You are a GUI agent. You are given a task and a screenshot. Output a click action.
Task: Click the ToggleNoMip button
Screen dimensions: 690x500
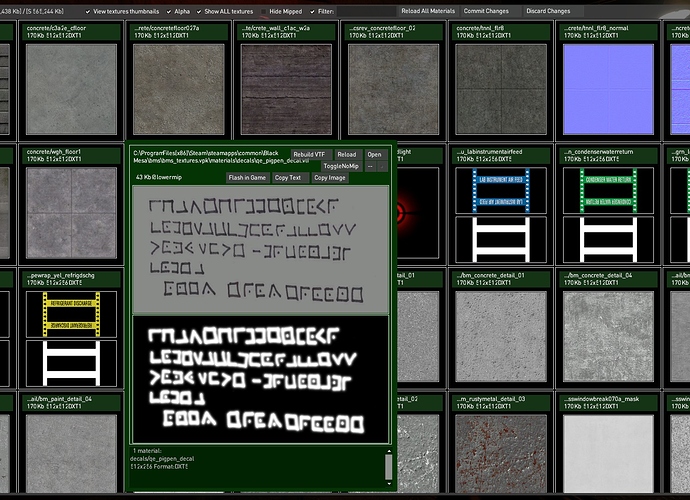coord(340,165)
